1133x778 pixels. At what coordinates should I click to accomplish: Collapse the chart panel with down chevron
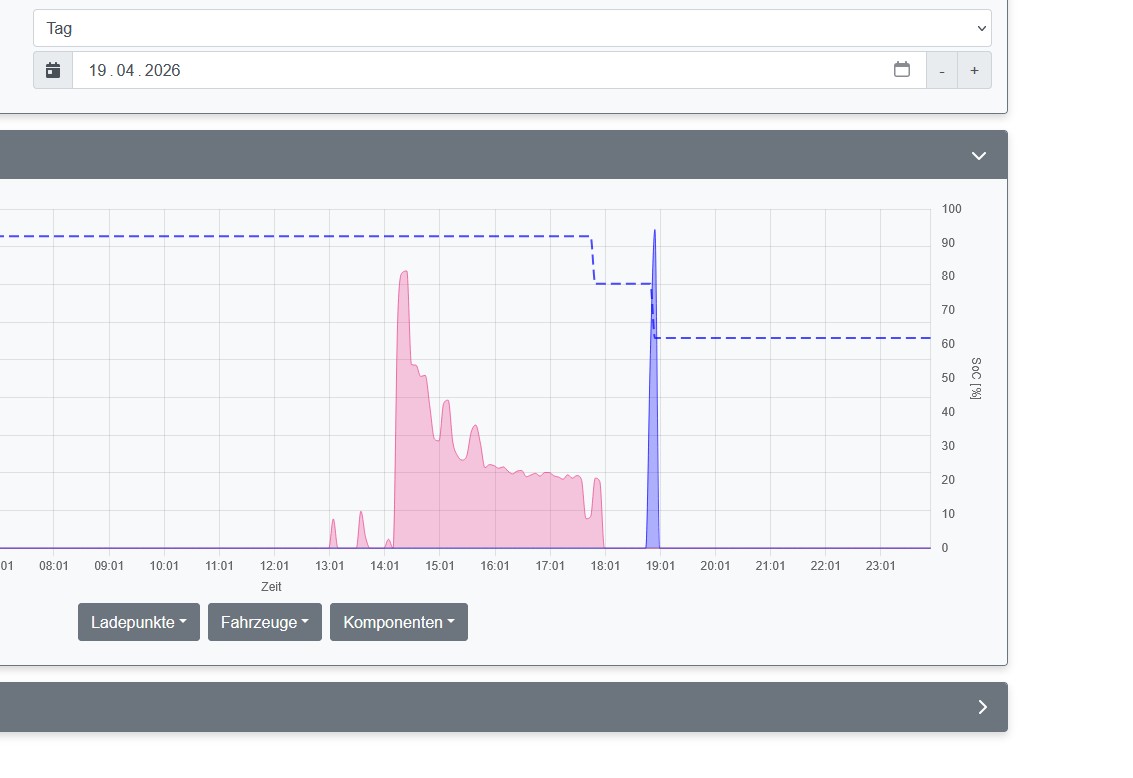point(978,156)
